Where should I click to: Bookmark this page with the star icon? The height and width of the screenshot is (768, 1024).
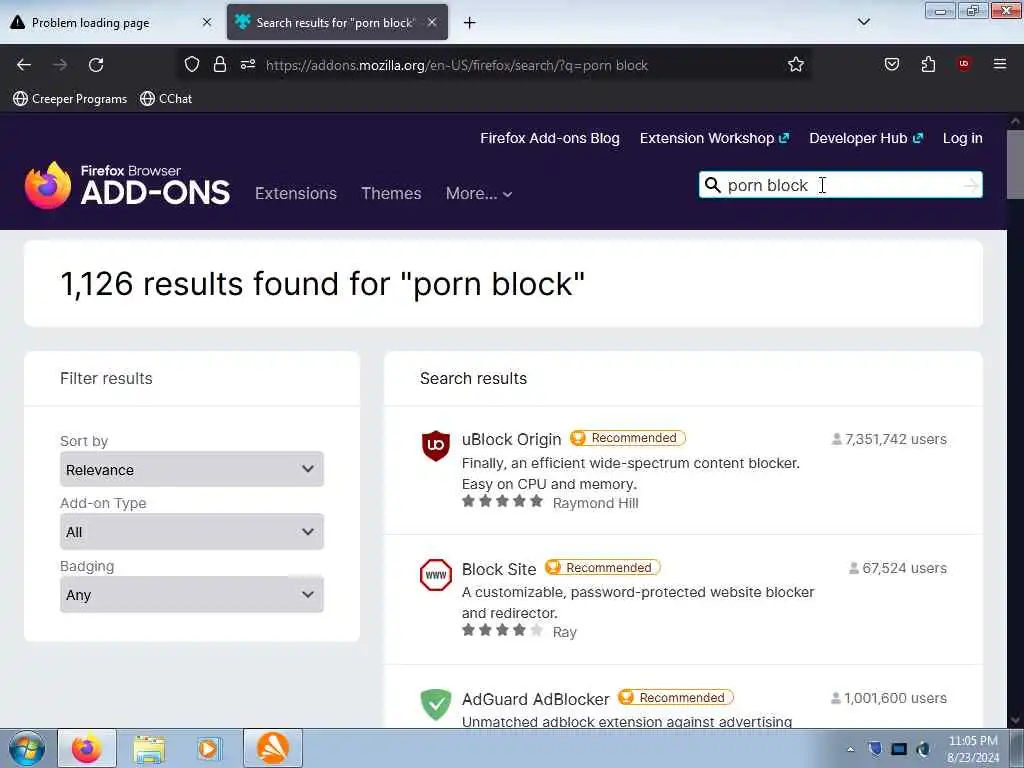(x=795, y=65)
